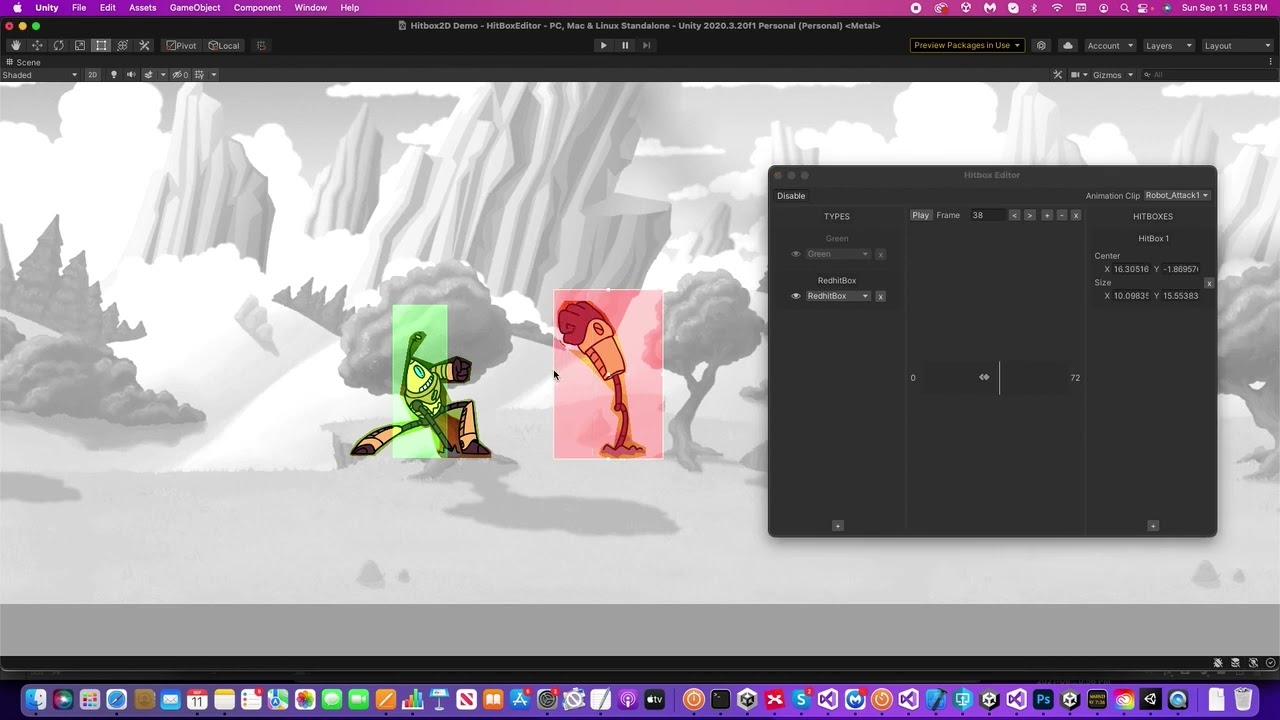The image size is (1280, 720).
Task: Select the Scale tool
Action: click(x=80, y=45)
